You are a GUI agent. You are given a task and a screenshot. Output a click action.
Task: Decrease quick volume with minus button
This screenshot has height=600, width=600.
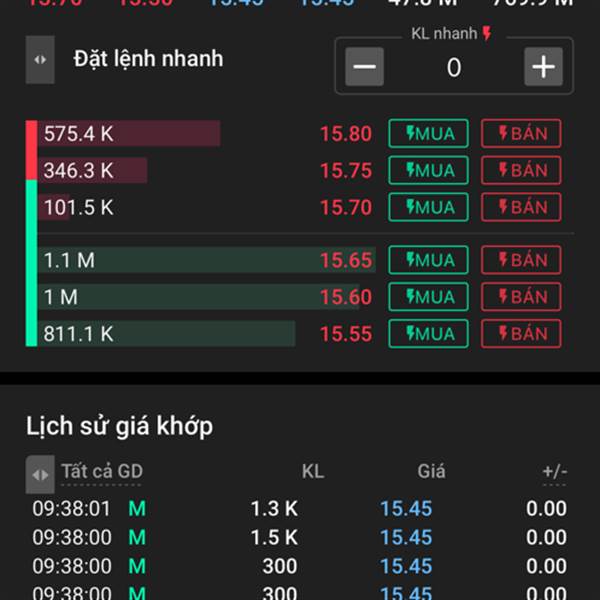(x=364, y=67)
